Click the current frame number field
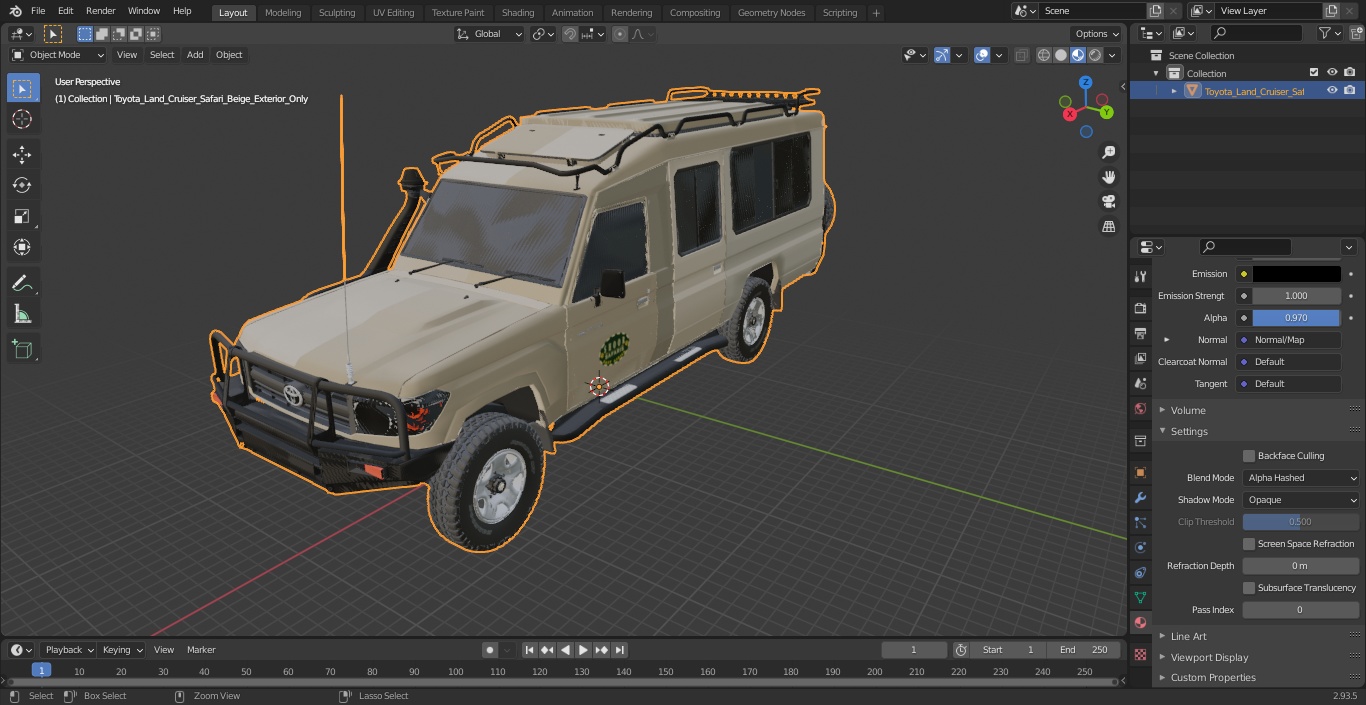Viewport: 1366px width, 705px height. [914, 650]
